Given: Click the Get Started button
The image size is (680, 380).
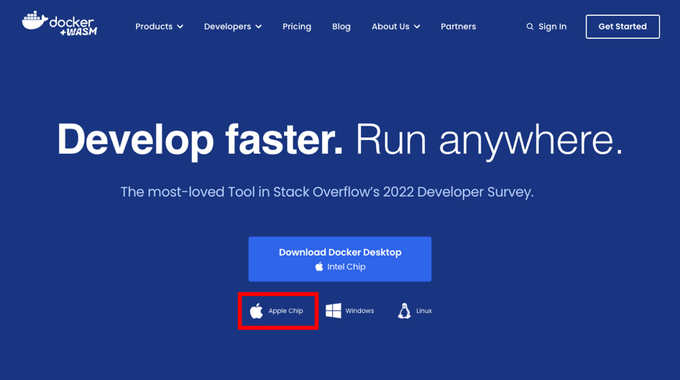Looking at the screenshot, I should click(x=623, y=26).
